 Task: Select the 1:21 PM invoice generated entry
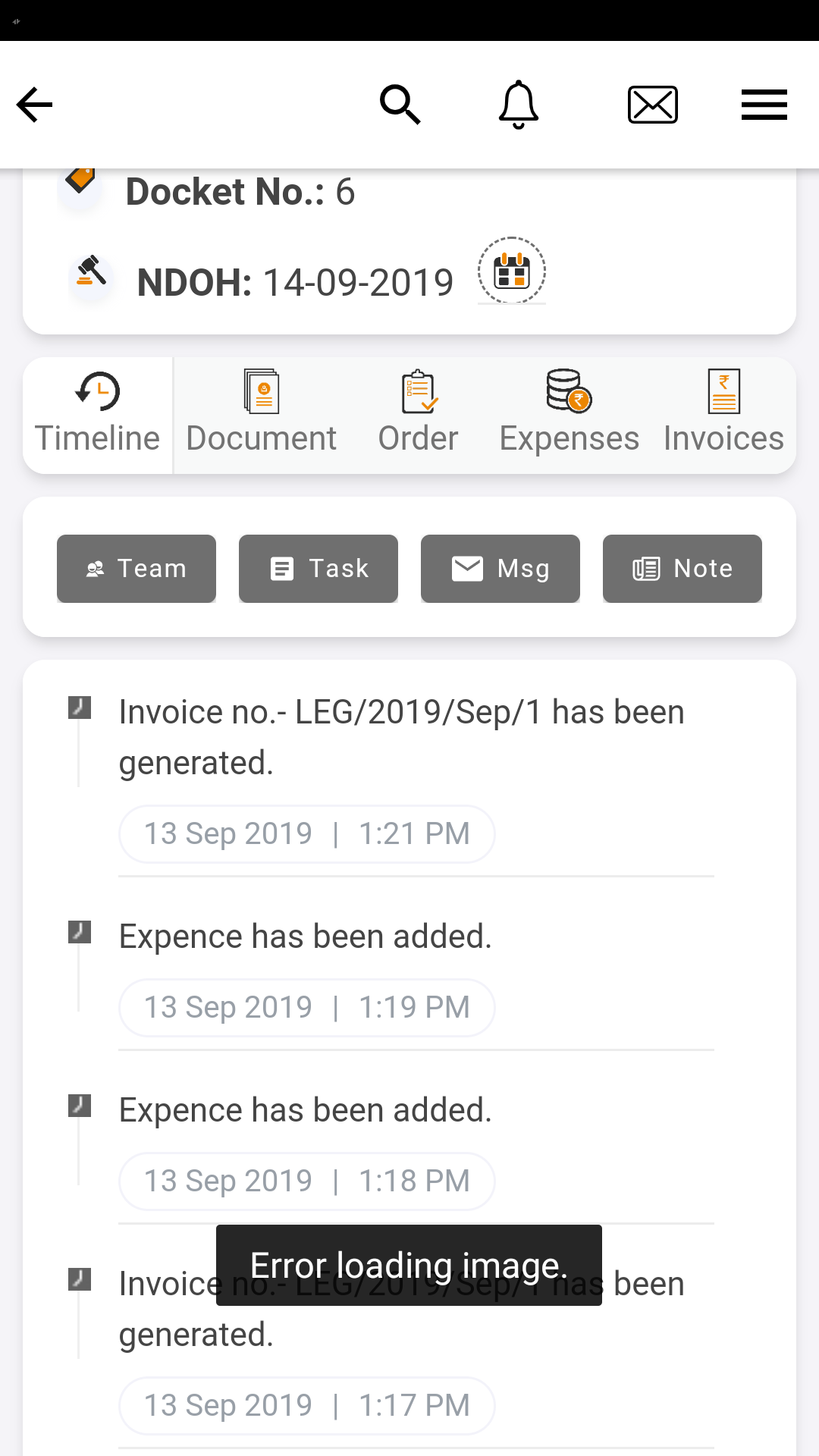click(x=402, y=737)
